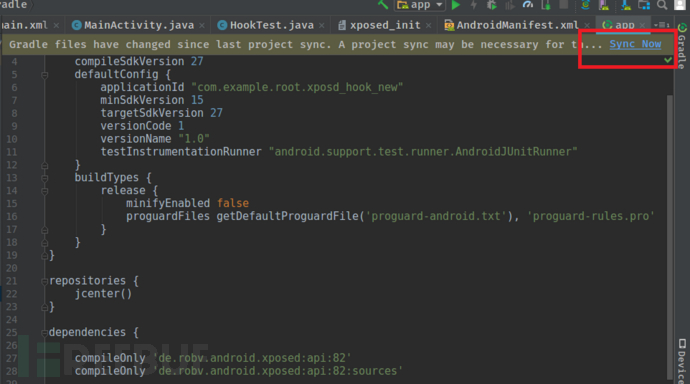The image size is (690, 384).
Task: Click the jcenter() line
Action: tap(103, 293)
